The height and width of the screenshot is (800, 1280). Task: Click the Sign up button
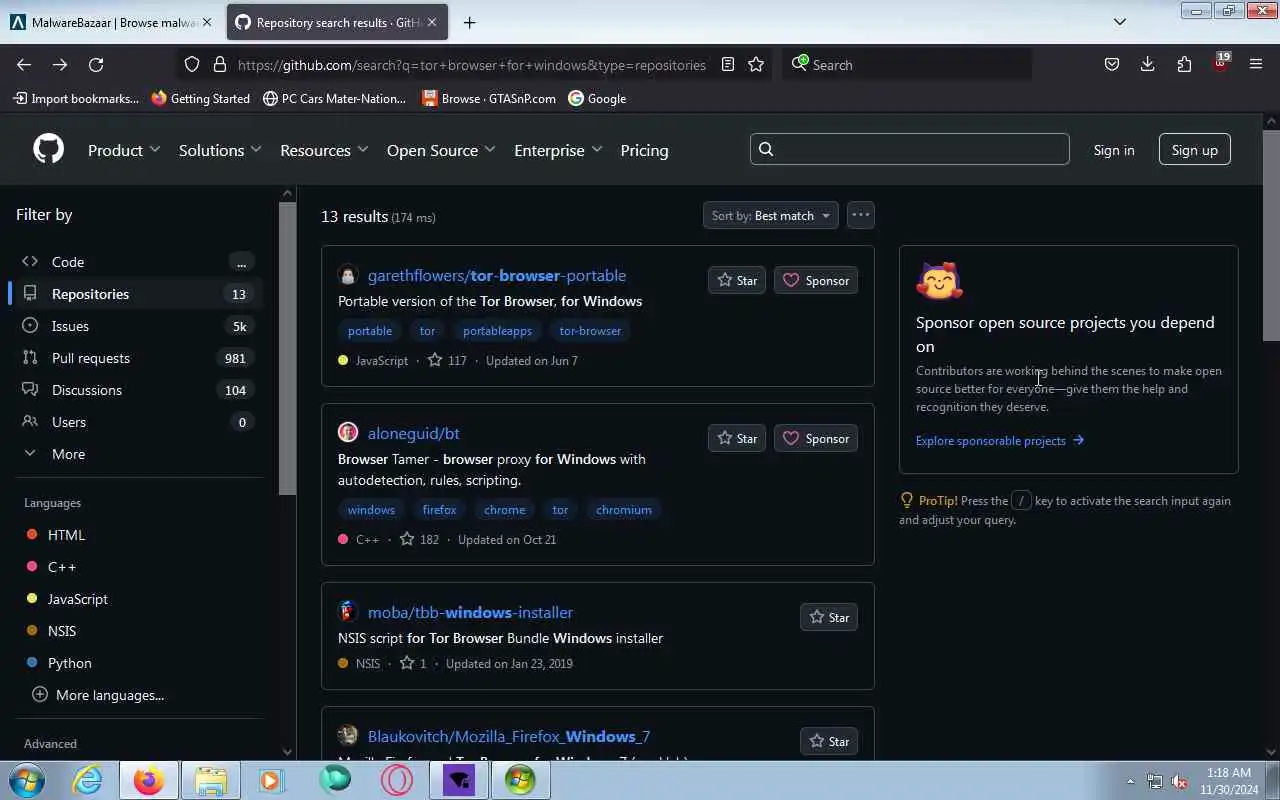1194,150
